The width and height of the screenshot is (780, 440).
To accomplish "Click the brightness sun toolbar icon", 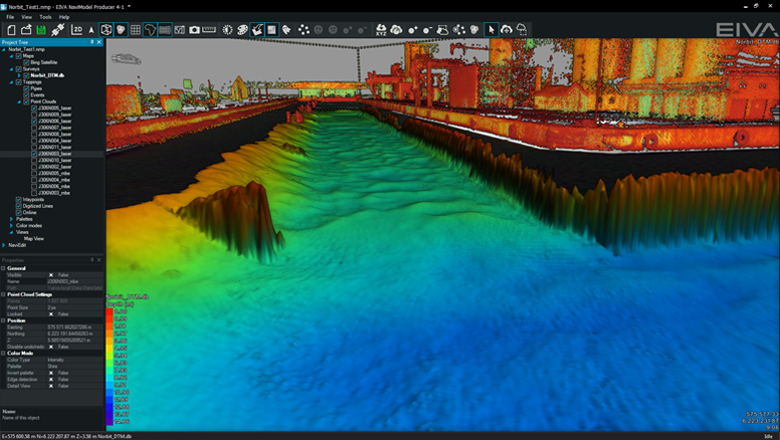I will 227,30.
